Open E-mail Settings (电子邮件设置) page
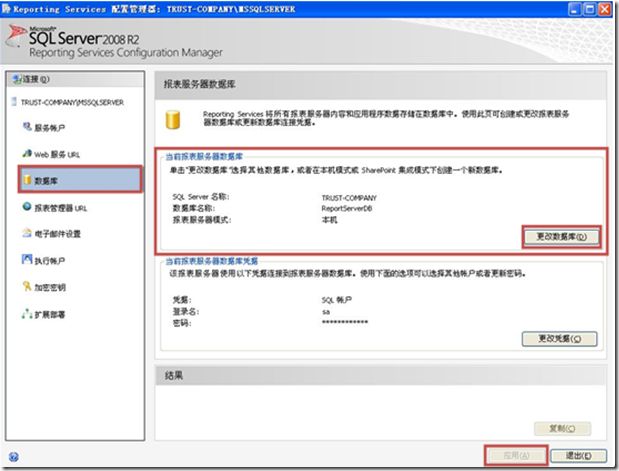619x471 pixels. 57,234
